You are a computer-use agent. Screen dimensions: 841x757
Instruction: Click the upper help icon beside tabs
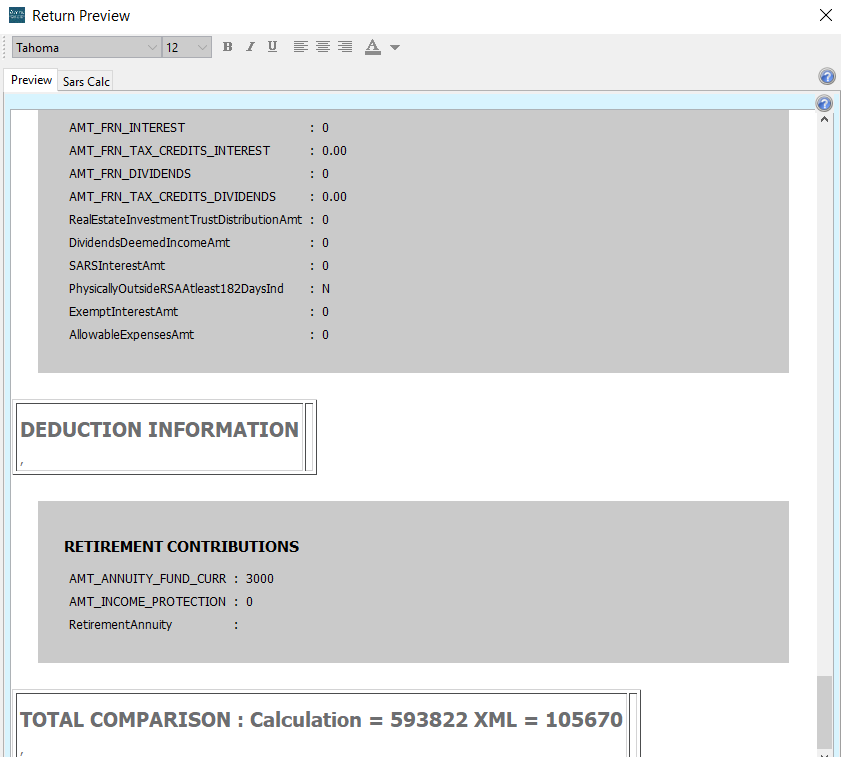pos(826,77)
